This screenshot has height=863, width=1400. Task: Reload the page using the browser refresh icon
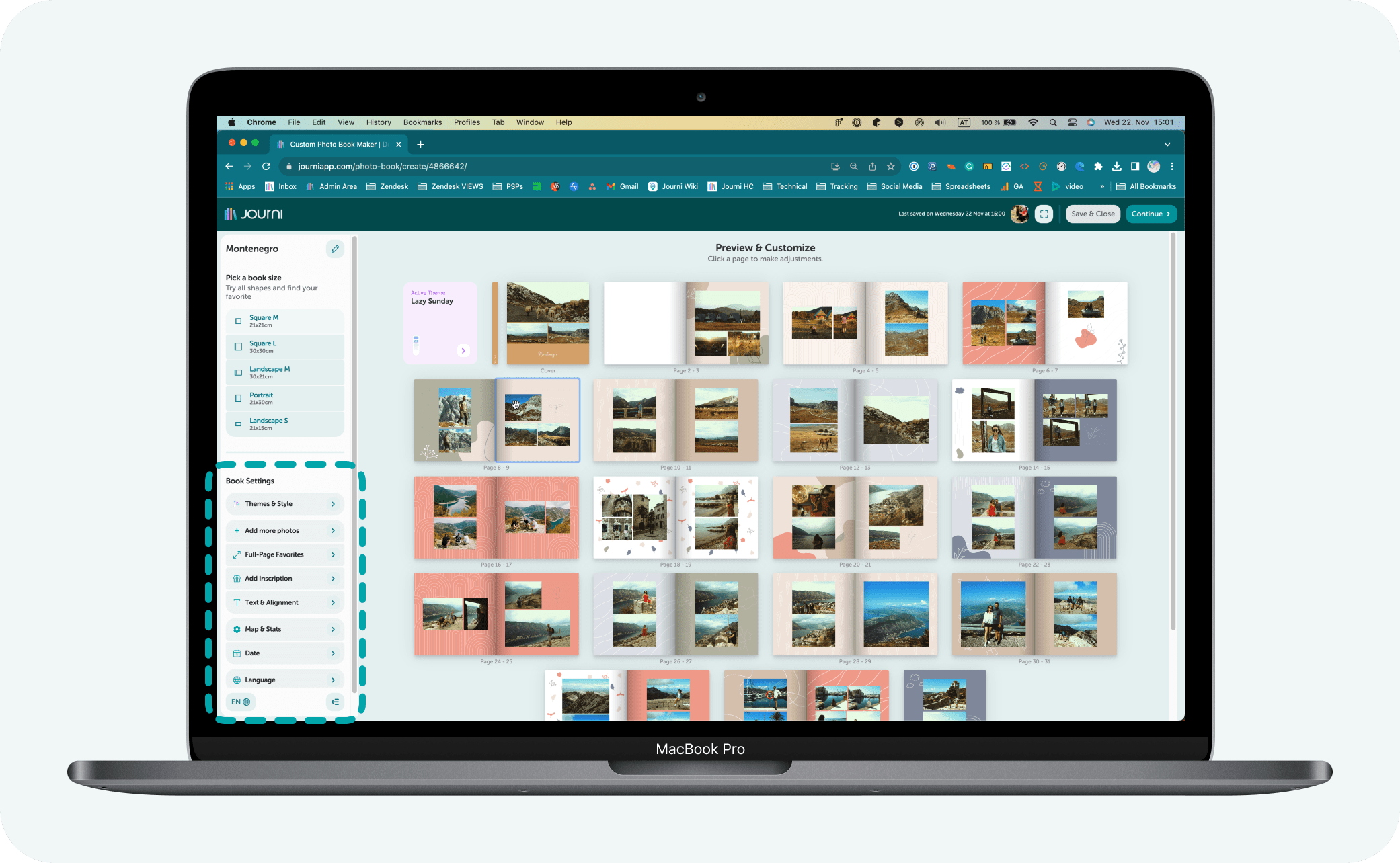[x=266, y=166]
